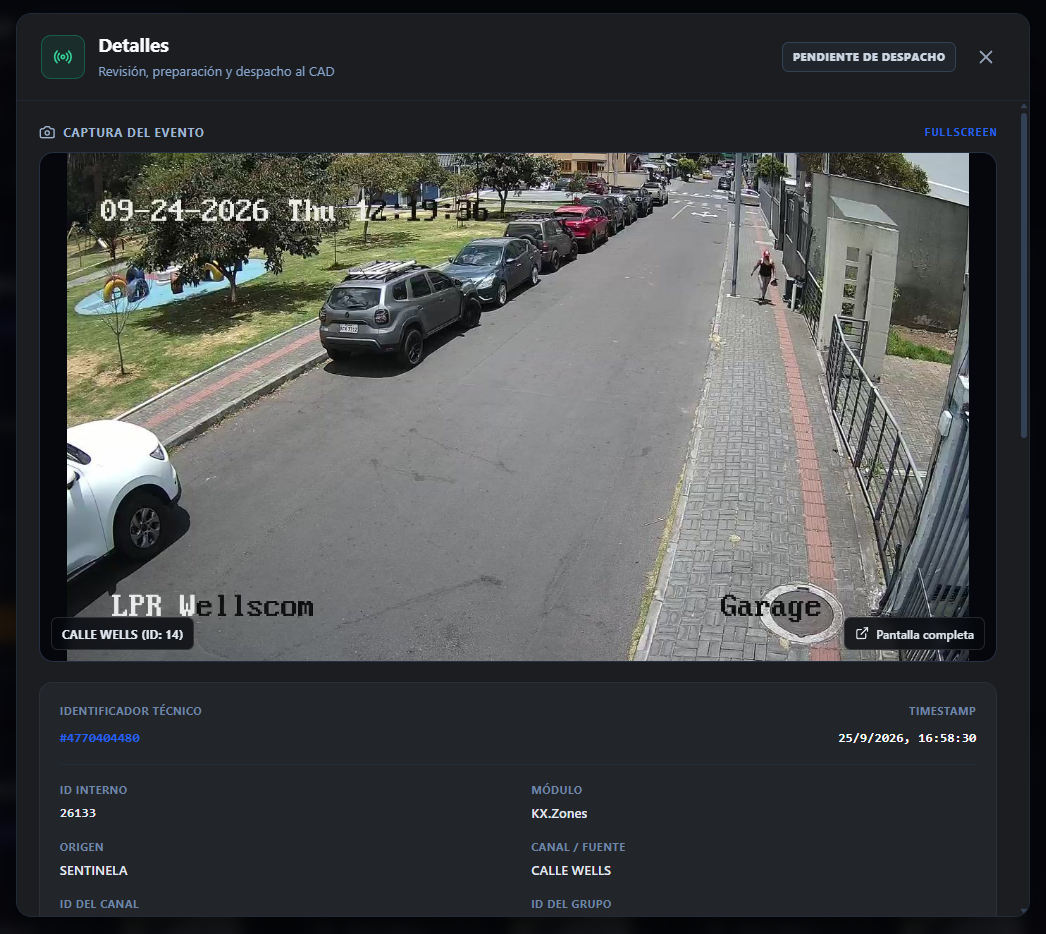Screen dimensions: 1046x934
Task: Click the Pantalla completa button
Action: (x=914, y=634)
